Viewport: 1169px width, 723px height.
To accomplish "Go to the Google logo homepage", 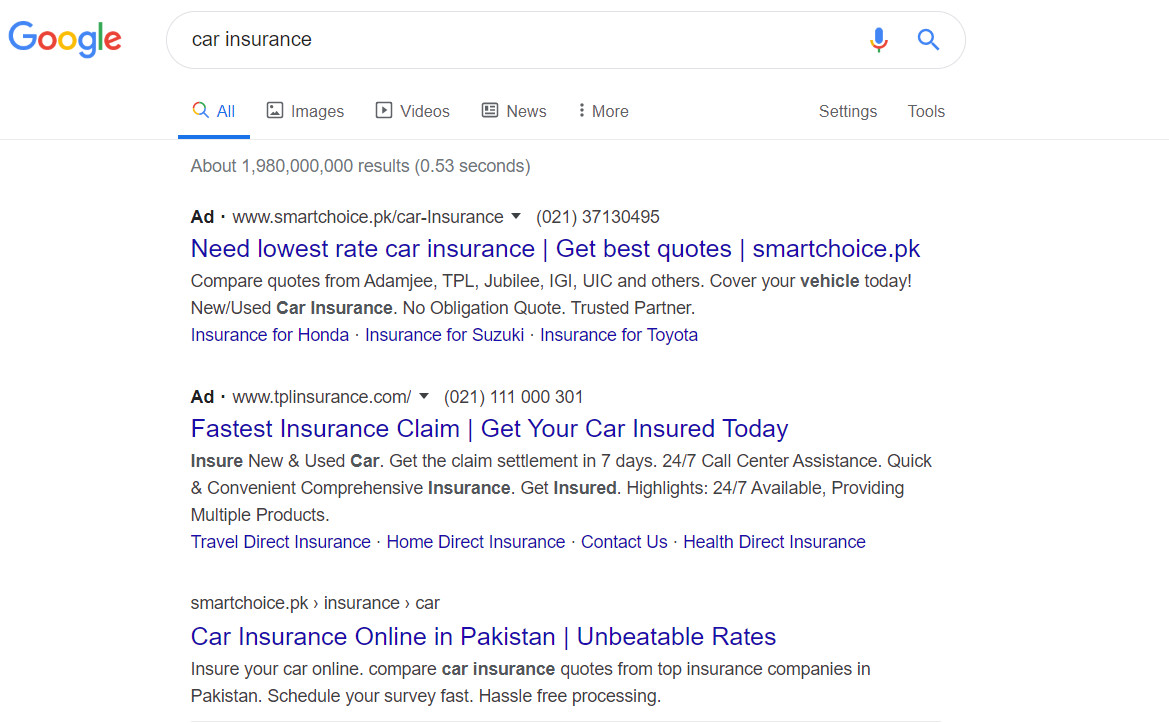I will pyautogui.click(x=65, y=40).
